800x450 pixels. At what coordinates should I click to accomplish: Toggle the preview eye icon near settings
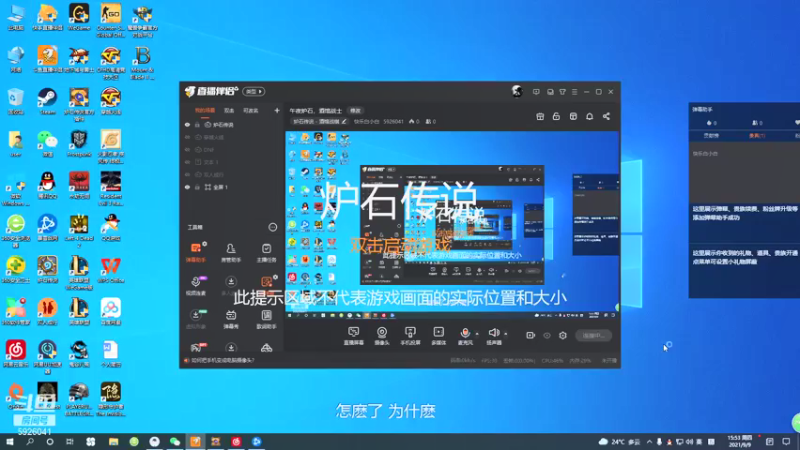[547, 335]
